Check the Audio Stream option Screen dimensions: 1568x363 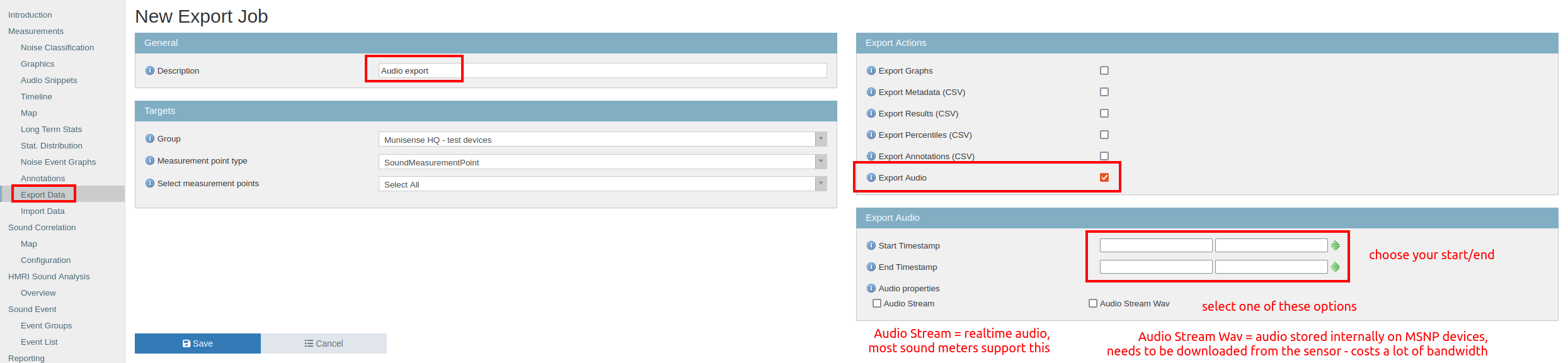click(x=877, y=303)
